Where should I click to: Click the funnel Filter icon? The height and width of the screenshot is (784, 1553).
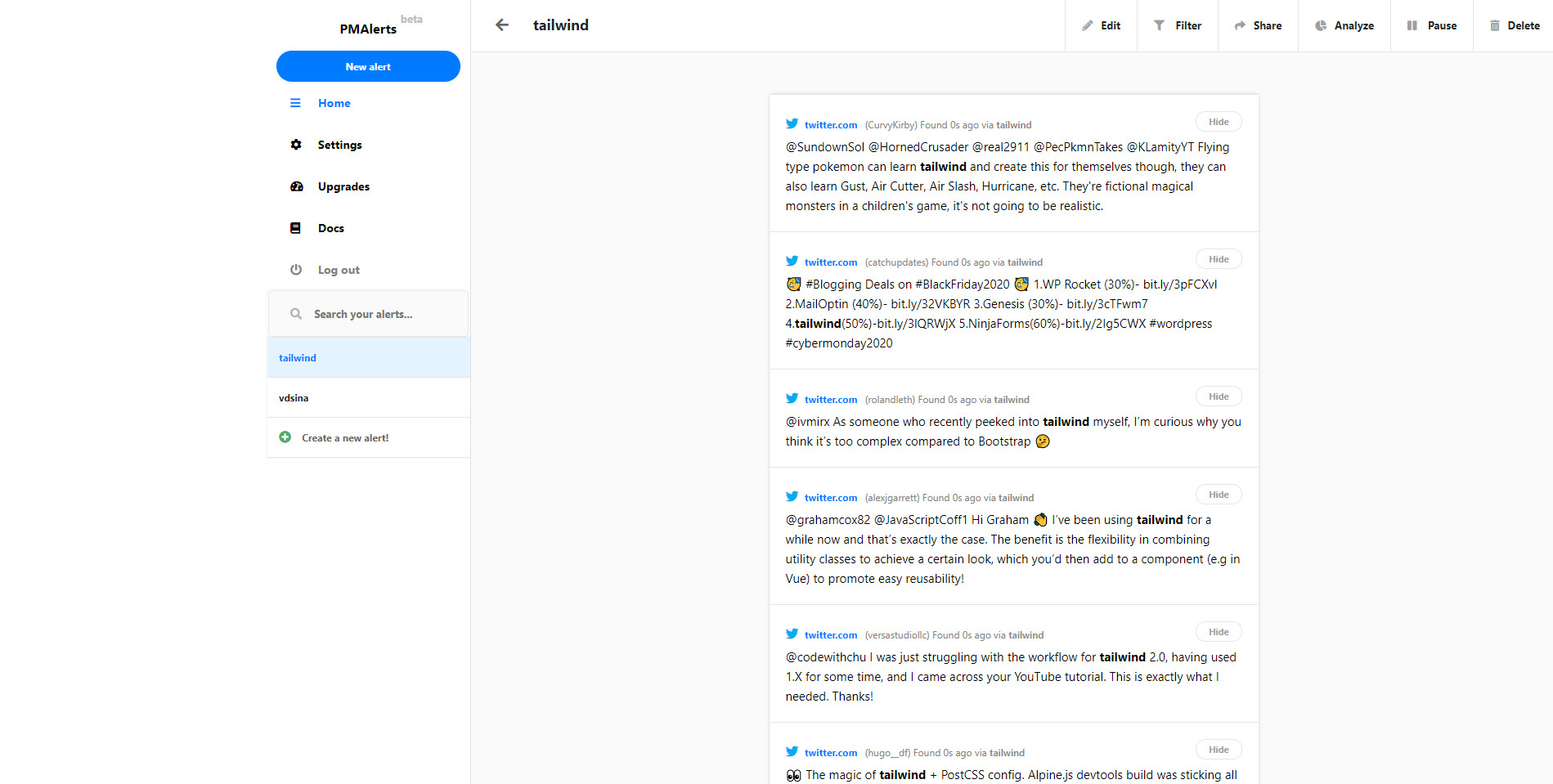[x=1160, y=26]
